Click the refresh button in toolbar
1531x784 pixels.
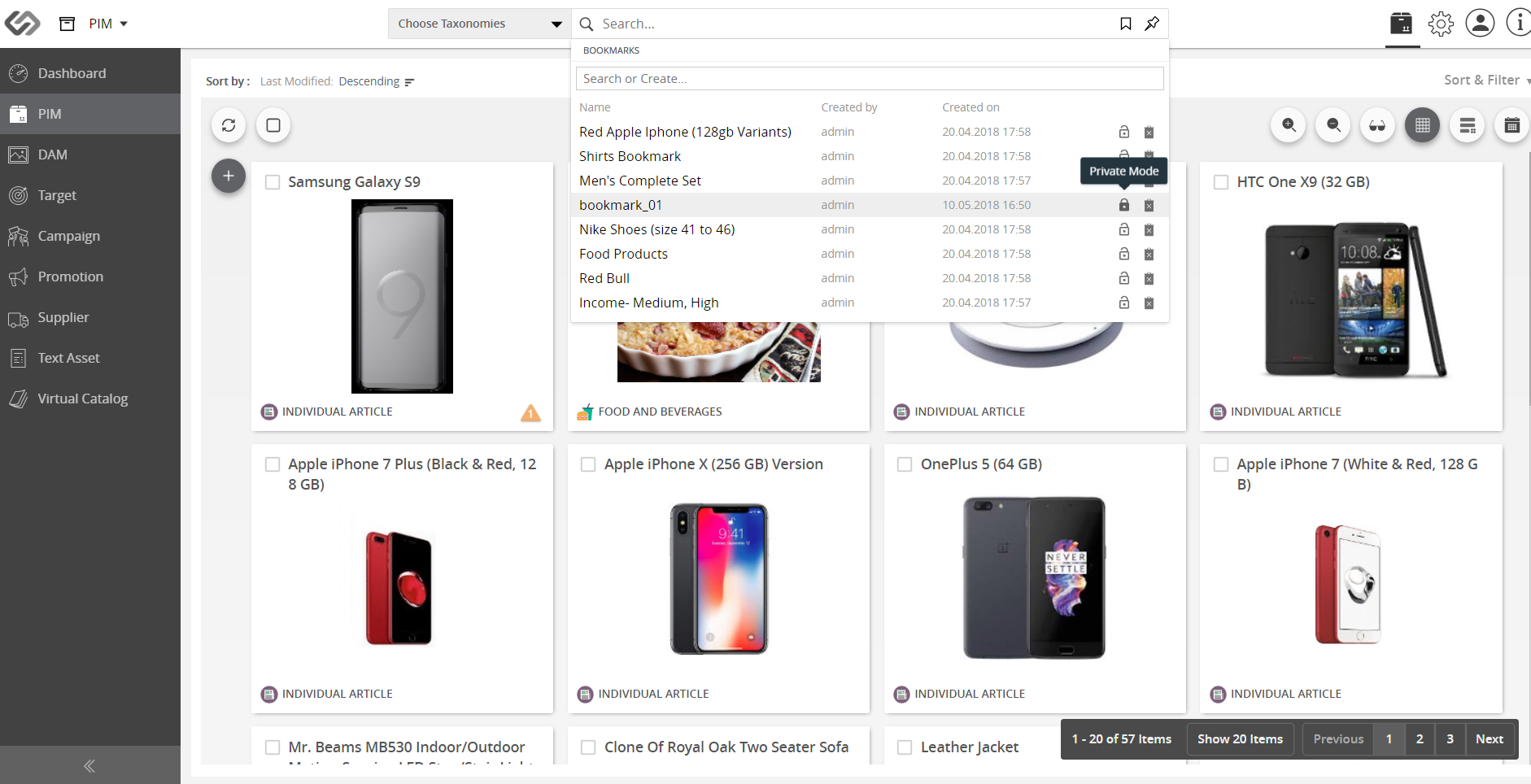[x=229, y=125]
